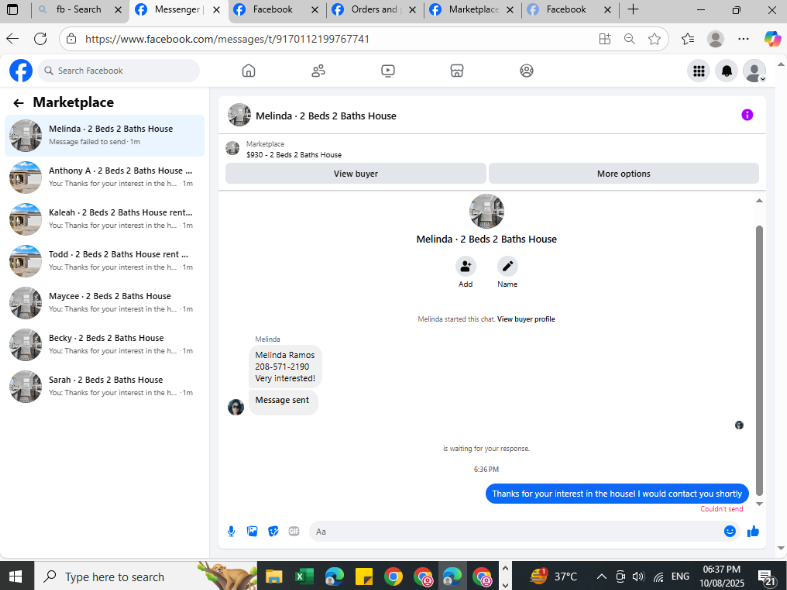Click the URL address bar

pos(331,39)
